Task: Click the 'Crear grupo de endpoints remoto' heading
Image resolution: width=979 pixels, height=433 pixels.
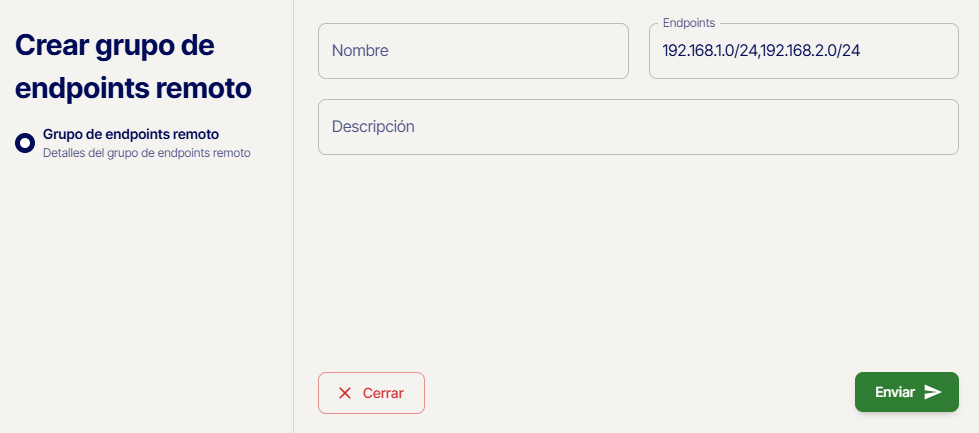Action: pyautogui.click(x=133, y=66)
